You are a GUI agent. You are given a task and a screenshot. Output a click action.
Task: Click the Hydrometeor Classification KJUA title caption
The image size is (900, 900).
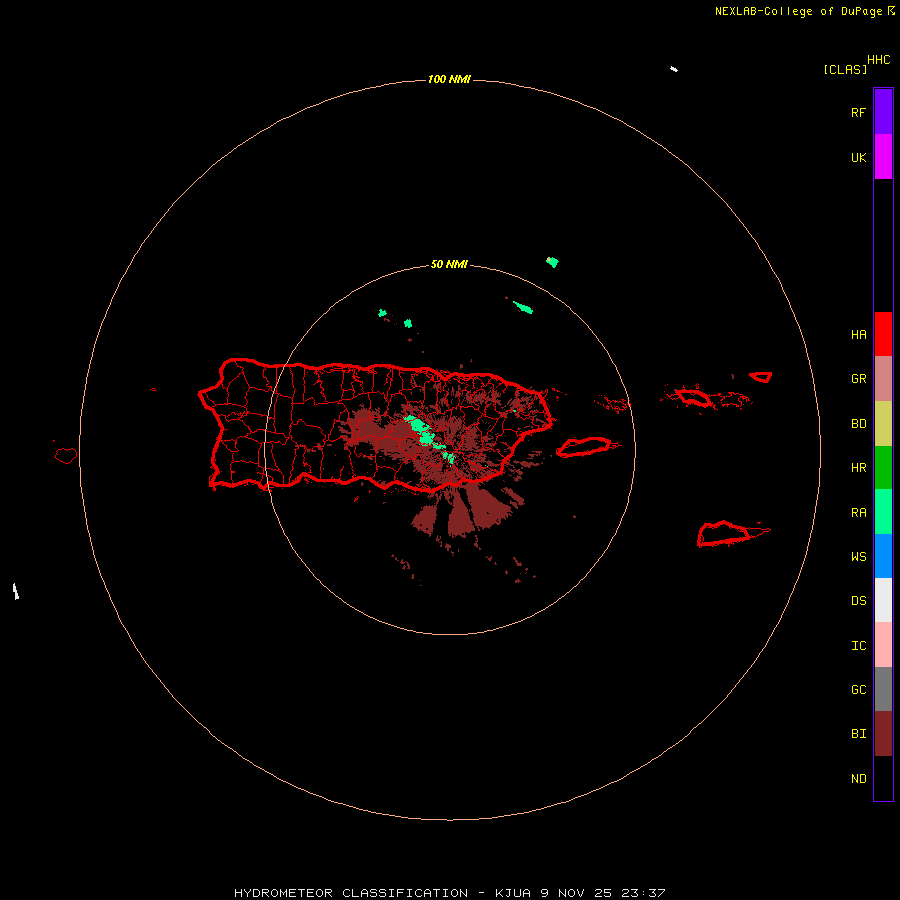coord(449,893)
